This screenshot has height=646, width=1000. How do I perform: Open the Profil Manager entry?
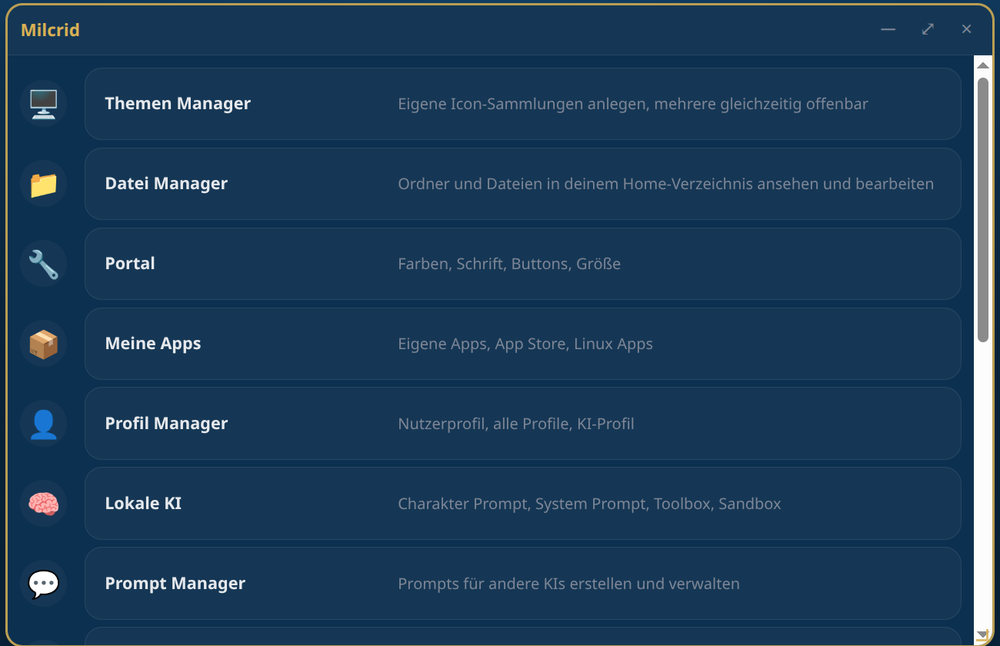pyautogui.click(x=522, y=423)
